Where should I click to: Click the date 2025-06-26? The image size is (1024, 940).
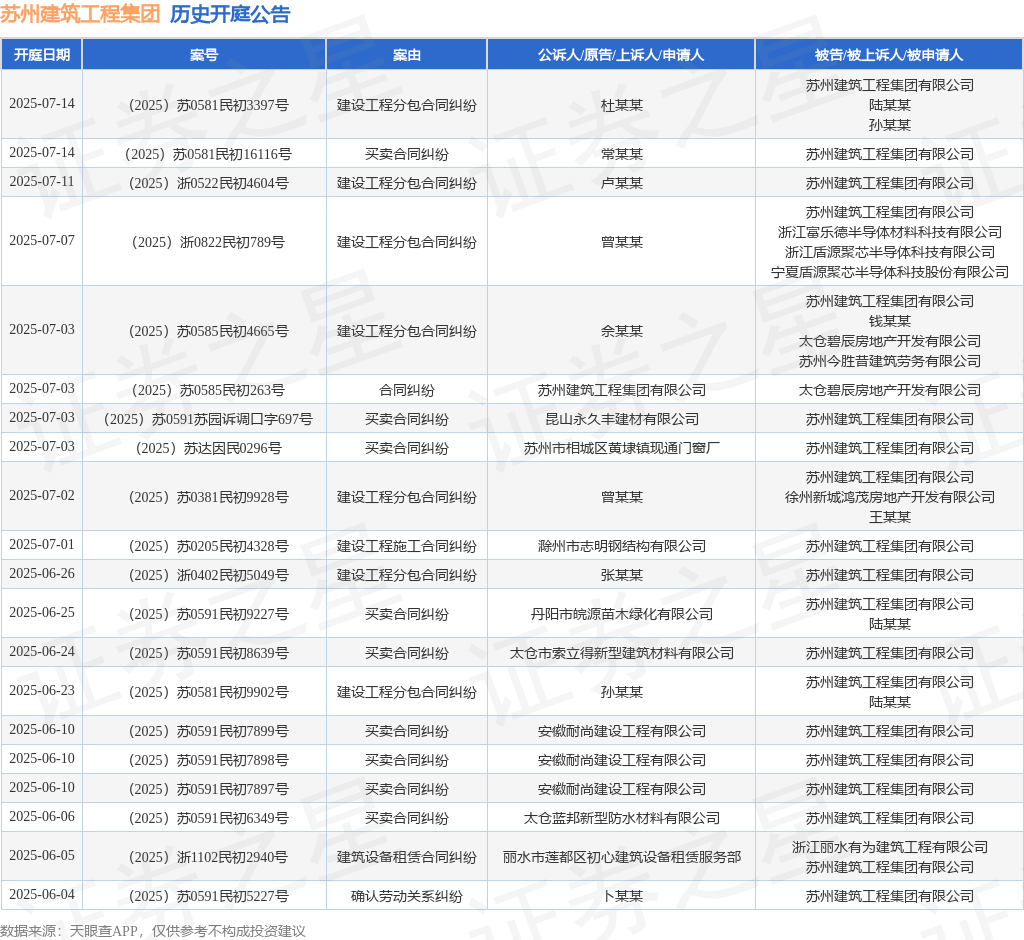coord(42,574)
